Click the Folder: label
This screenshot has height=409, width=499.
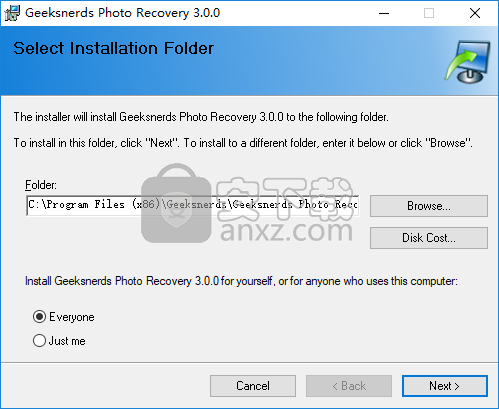[x=41, y=185]
